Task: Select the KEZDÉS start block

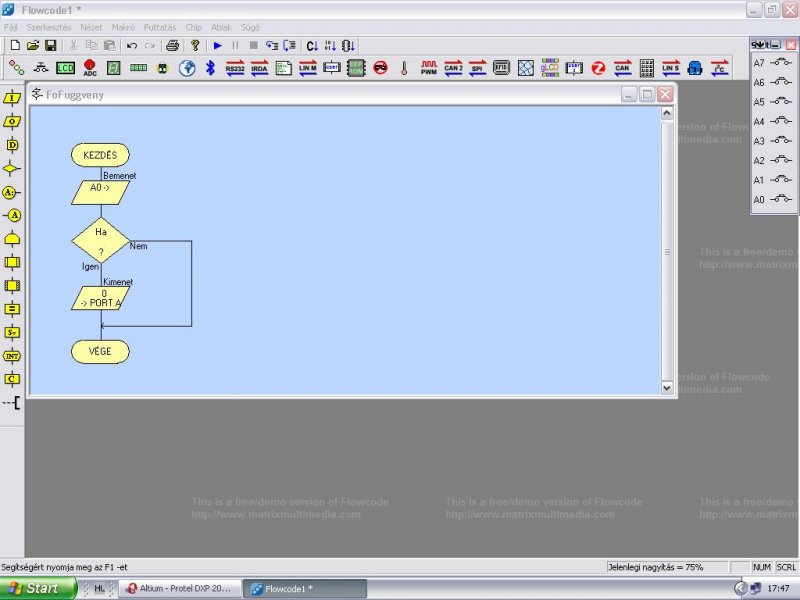Action: point(100,155)
